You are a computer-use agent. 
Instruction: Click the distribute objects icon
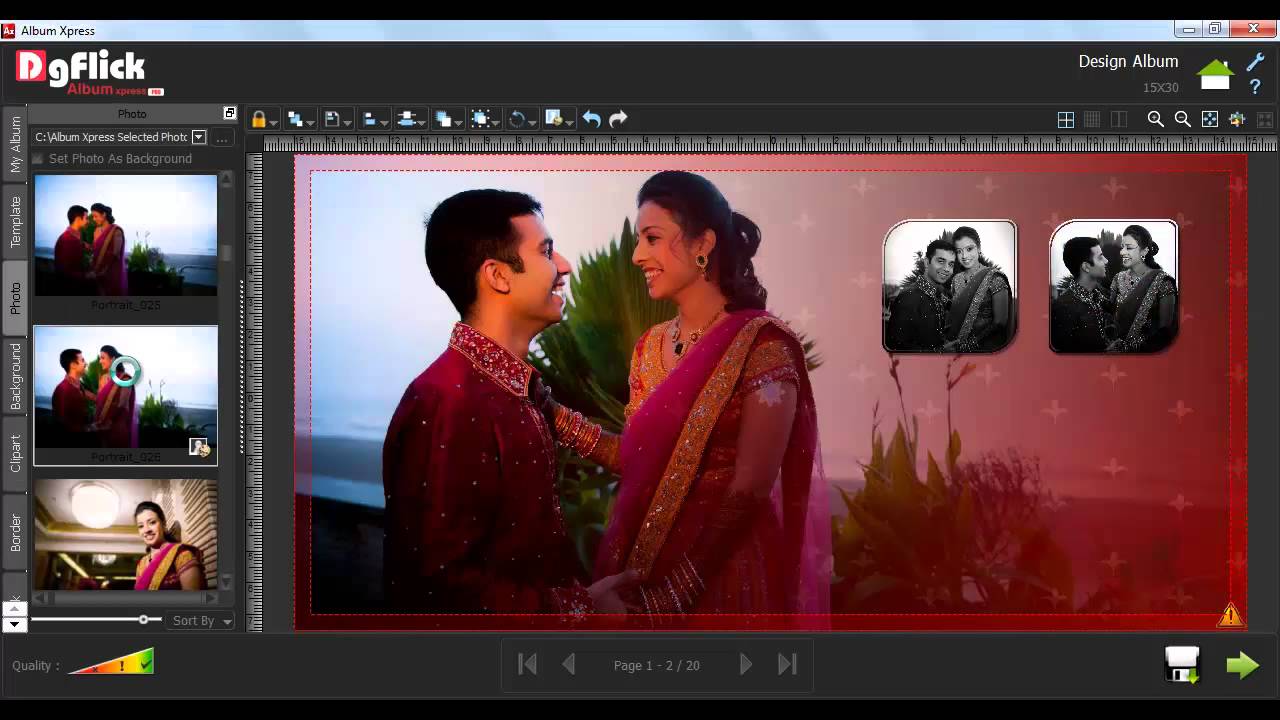(407, 119)
